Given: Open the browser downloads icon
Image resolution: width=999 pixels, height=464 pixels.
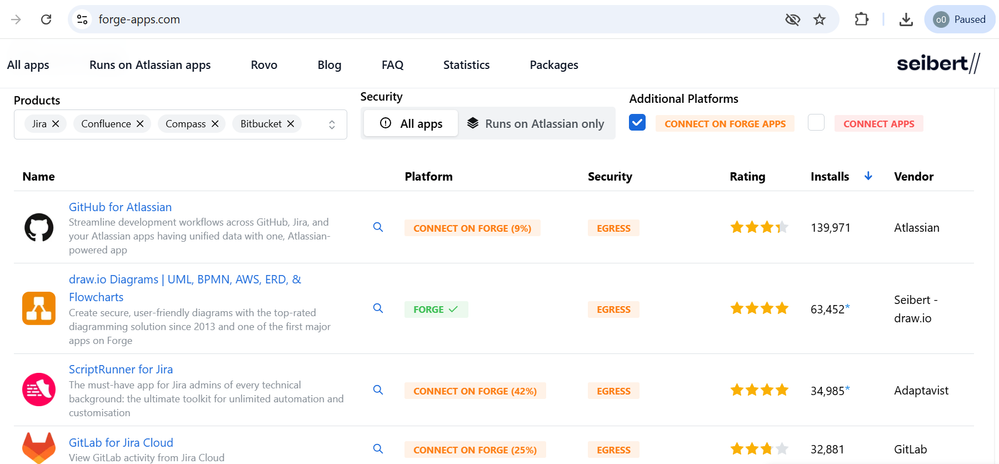Looking at the screenshot, I should (906, 20).
